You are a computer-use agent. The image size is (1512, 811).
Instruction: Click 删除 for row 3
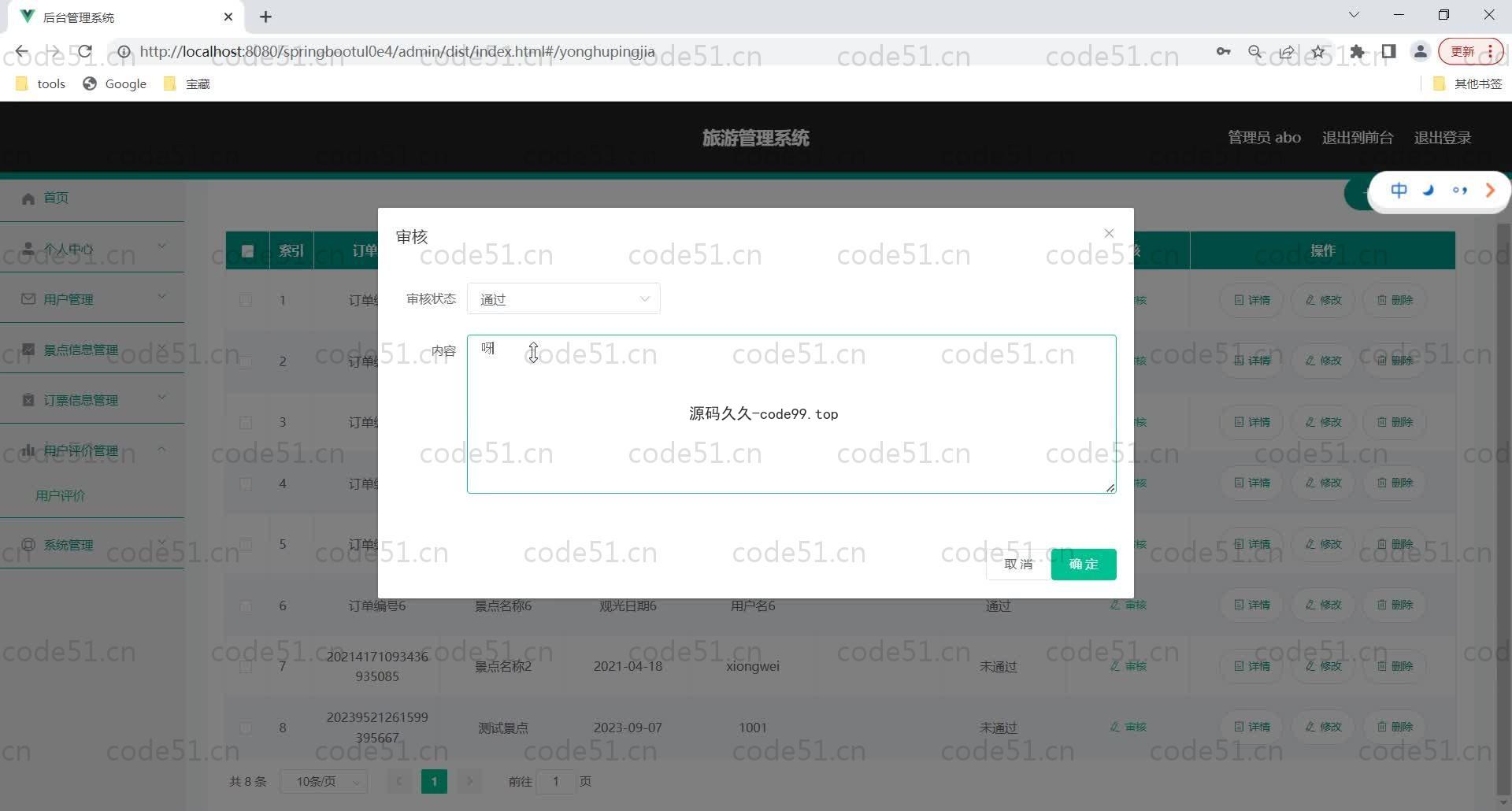[1395, 422]
